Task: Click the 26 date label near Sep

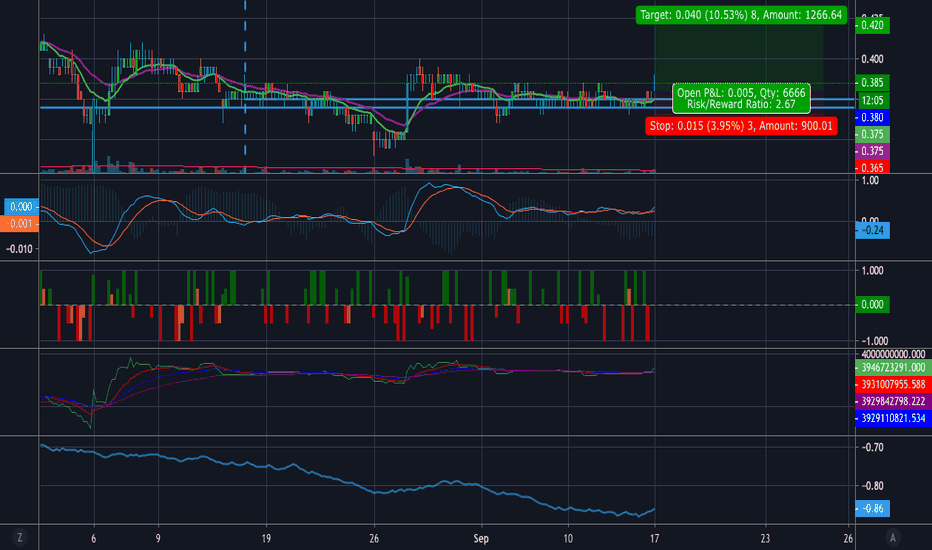Action: coord(374,538)
